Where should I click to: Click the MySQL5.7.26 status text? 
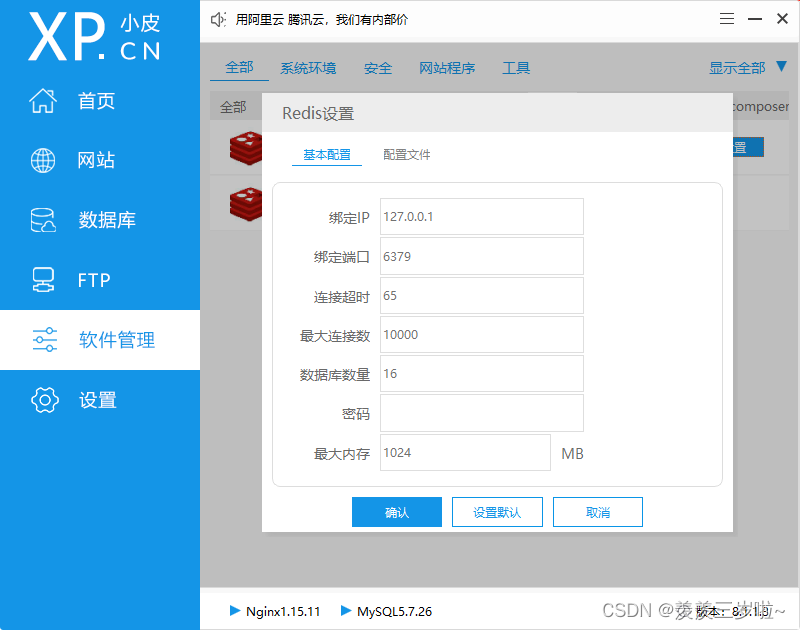394,611
